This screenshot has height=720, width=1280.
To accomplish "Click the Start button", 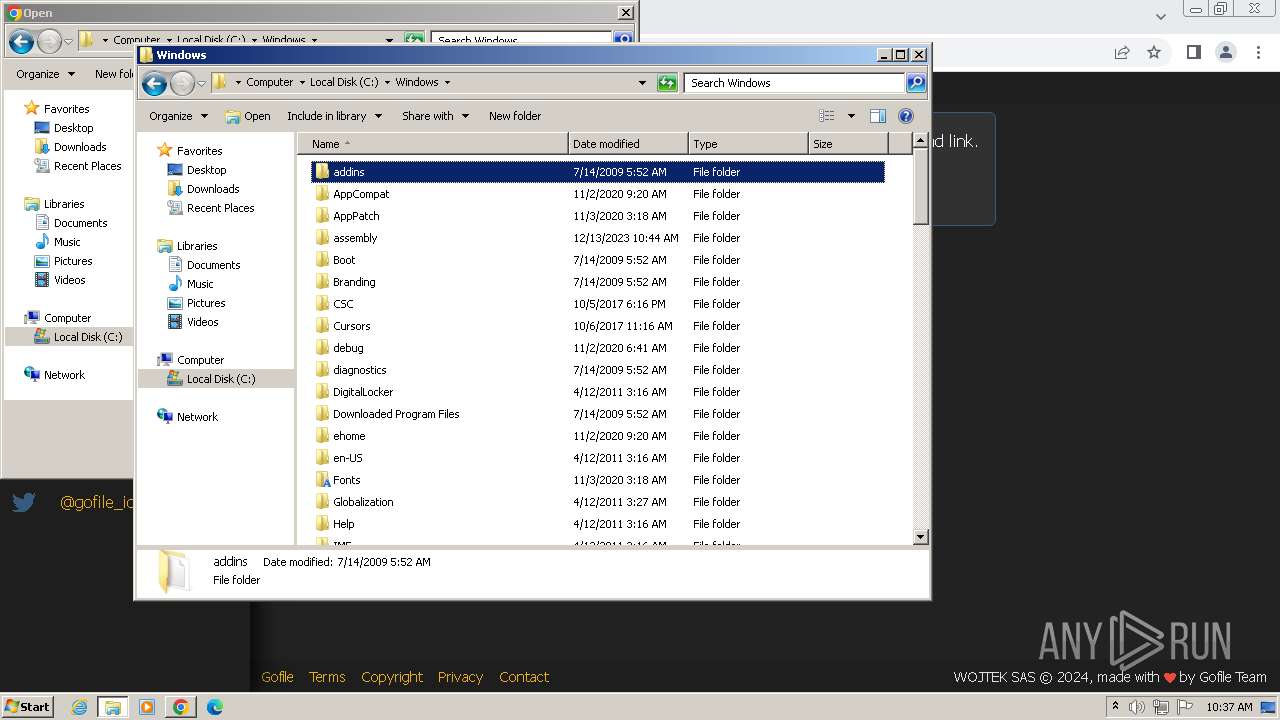I will tap(28, 707).
